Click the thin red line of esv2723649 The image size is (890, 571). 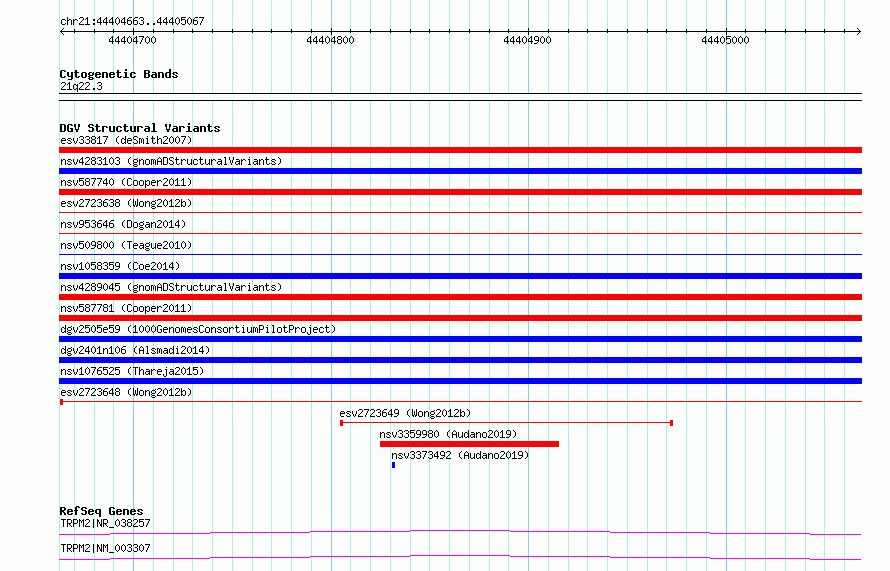pyautogui.click(x=506, y=423)
